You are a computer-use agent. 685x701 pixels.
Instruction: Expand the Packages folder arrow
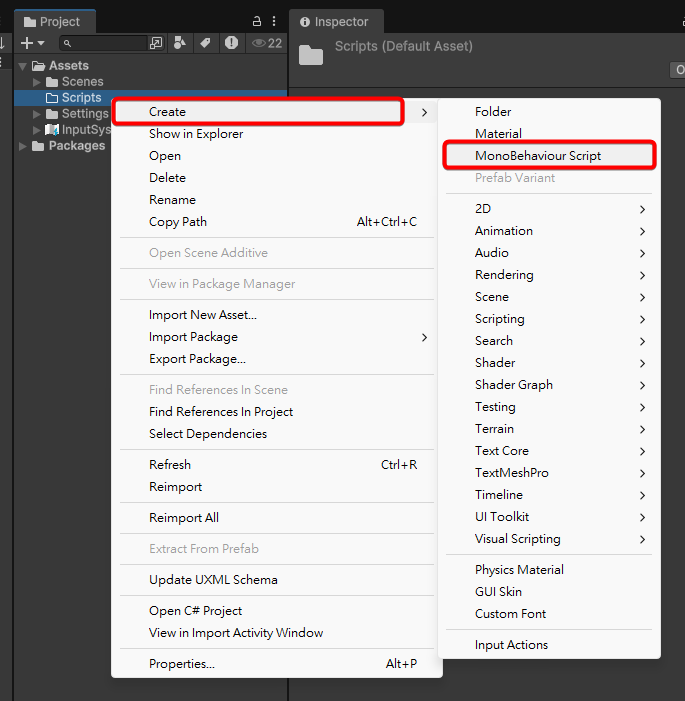click(24, 146)
